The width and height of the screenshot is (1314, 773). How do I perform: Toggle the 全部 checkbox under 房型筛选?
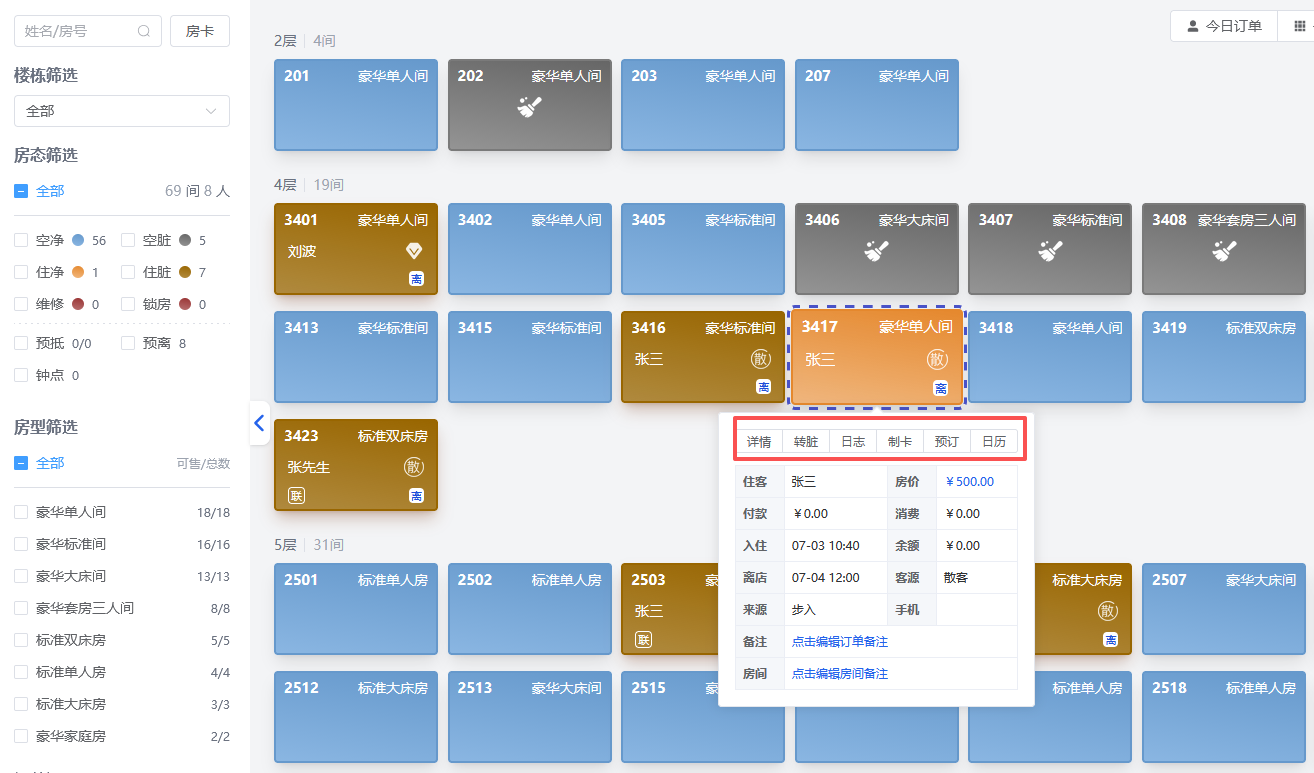pos(21,463)
